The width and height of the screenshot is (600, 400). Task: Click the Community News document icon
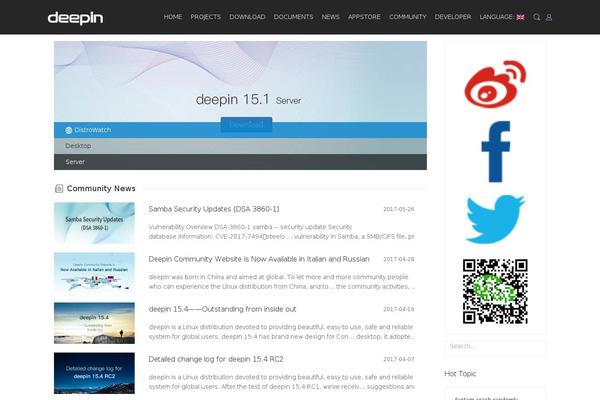tap(59, 188)
